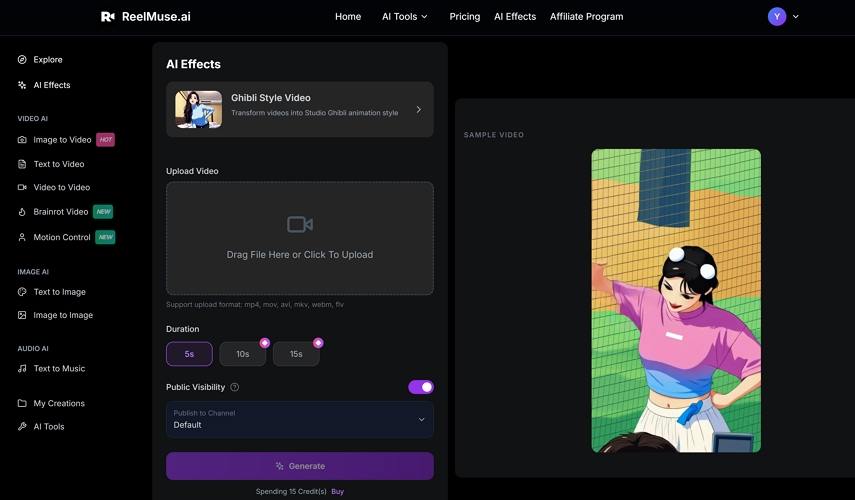The image size is (855, 500).
Task: Open the Publish to Channel dropdown
Action: pos(300,420)
